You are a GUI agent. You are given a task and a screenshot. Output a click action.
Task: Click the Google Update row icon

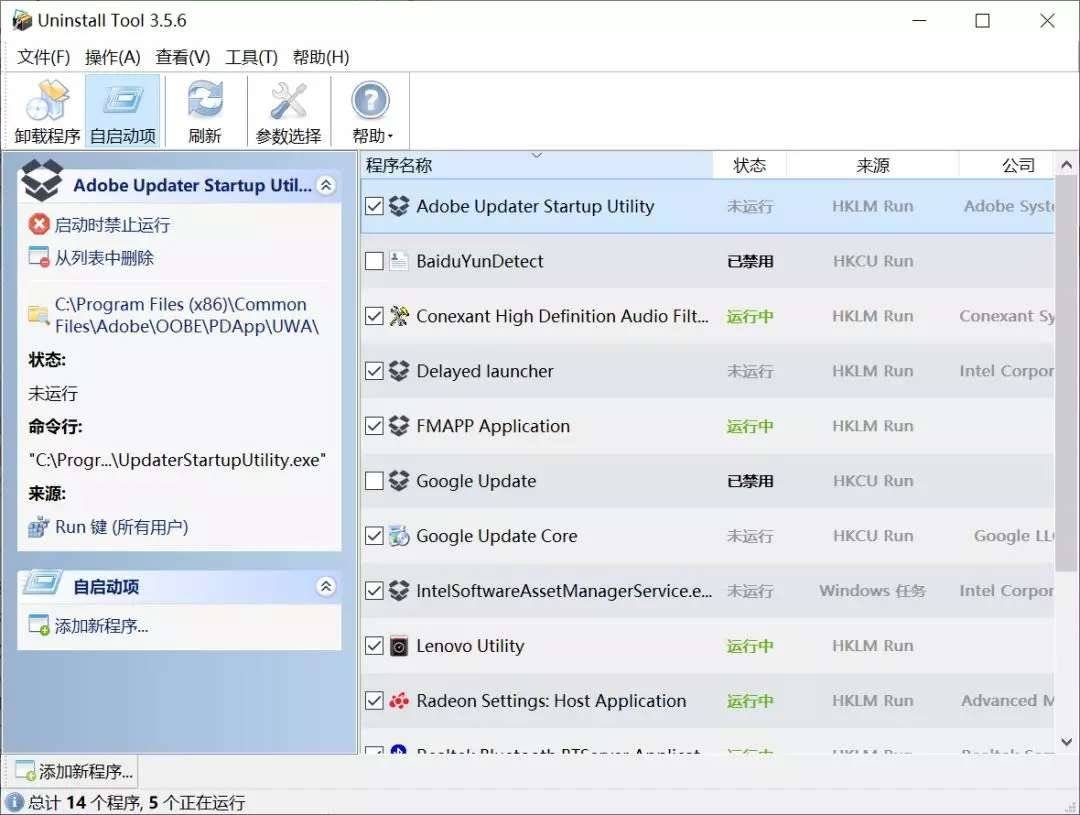(x=399, y=481)
